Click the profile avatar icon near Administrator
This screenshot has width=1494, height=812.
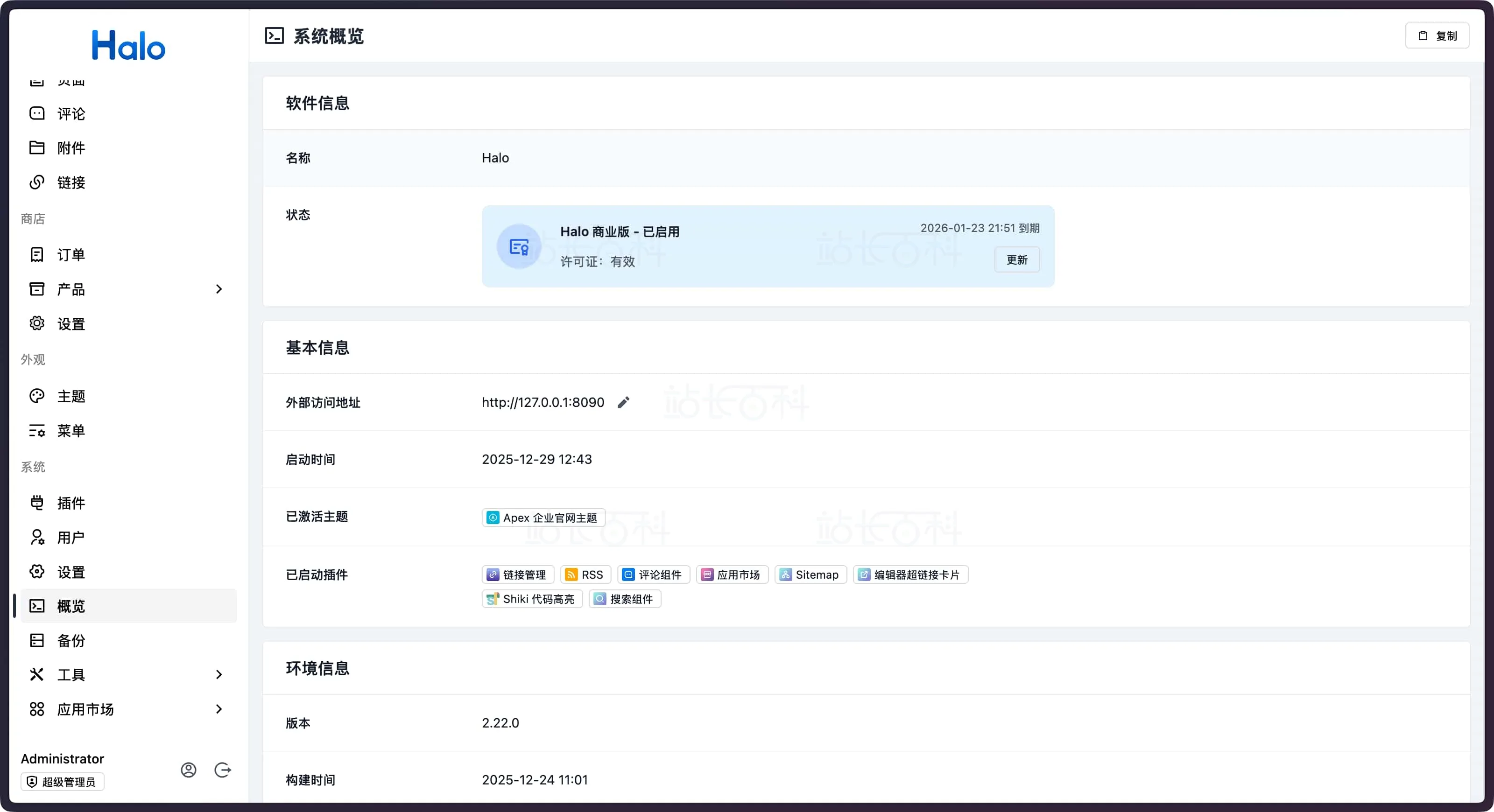tap(188, 770)
